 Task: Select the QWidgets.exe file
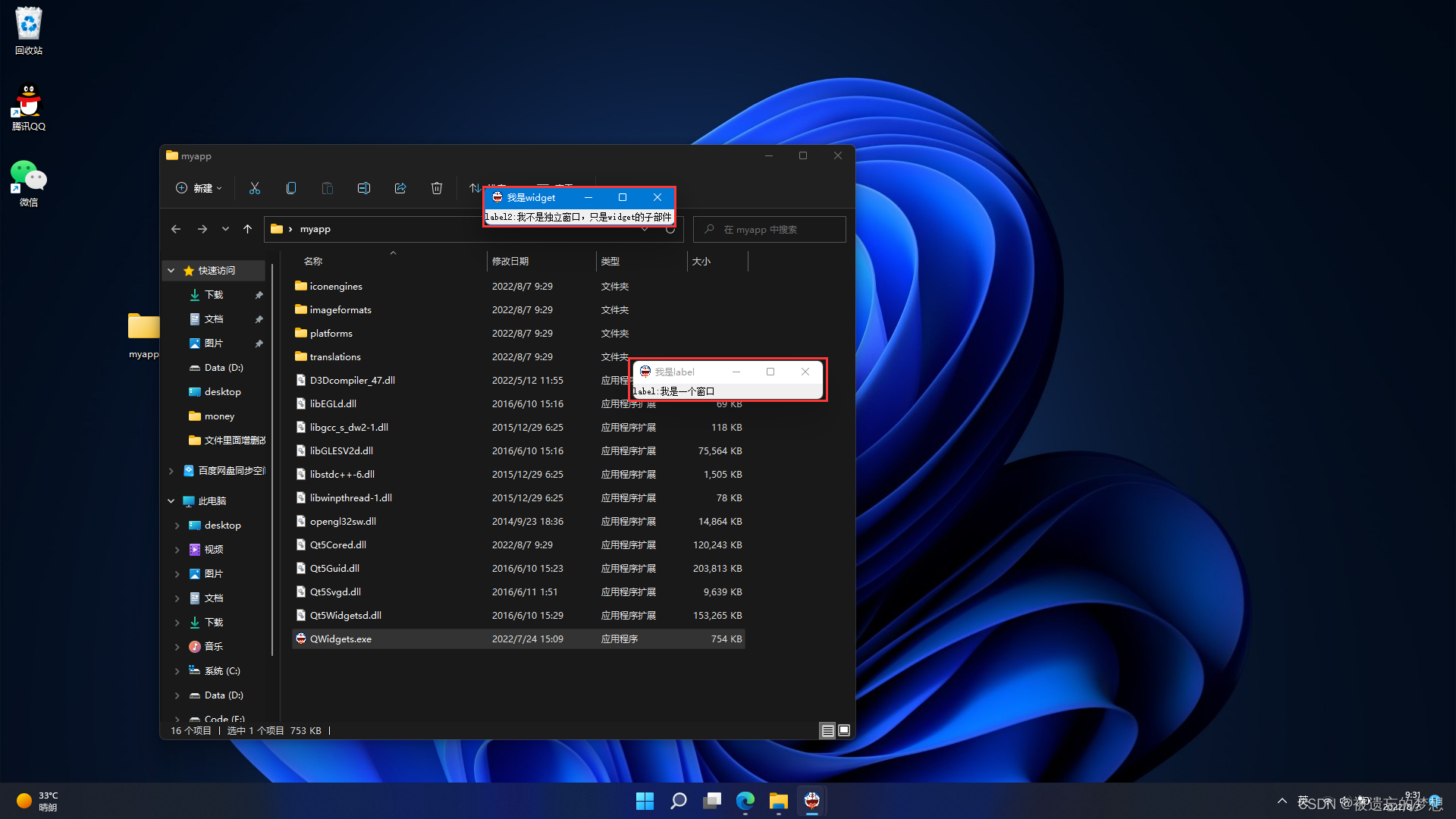pos(340,639)
